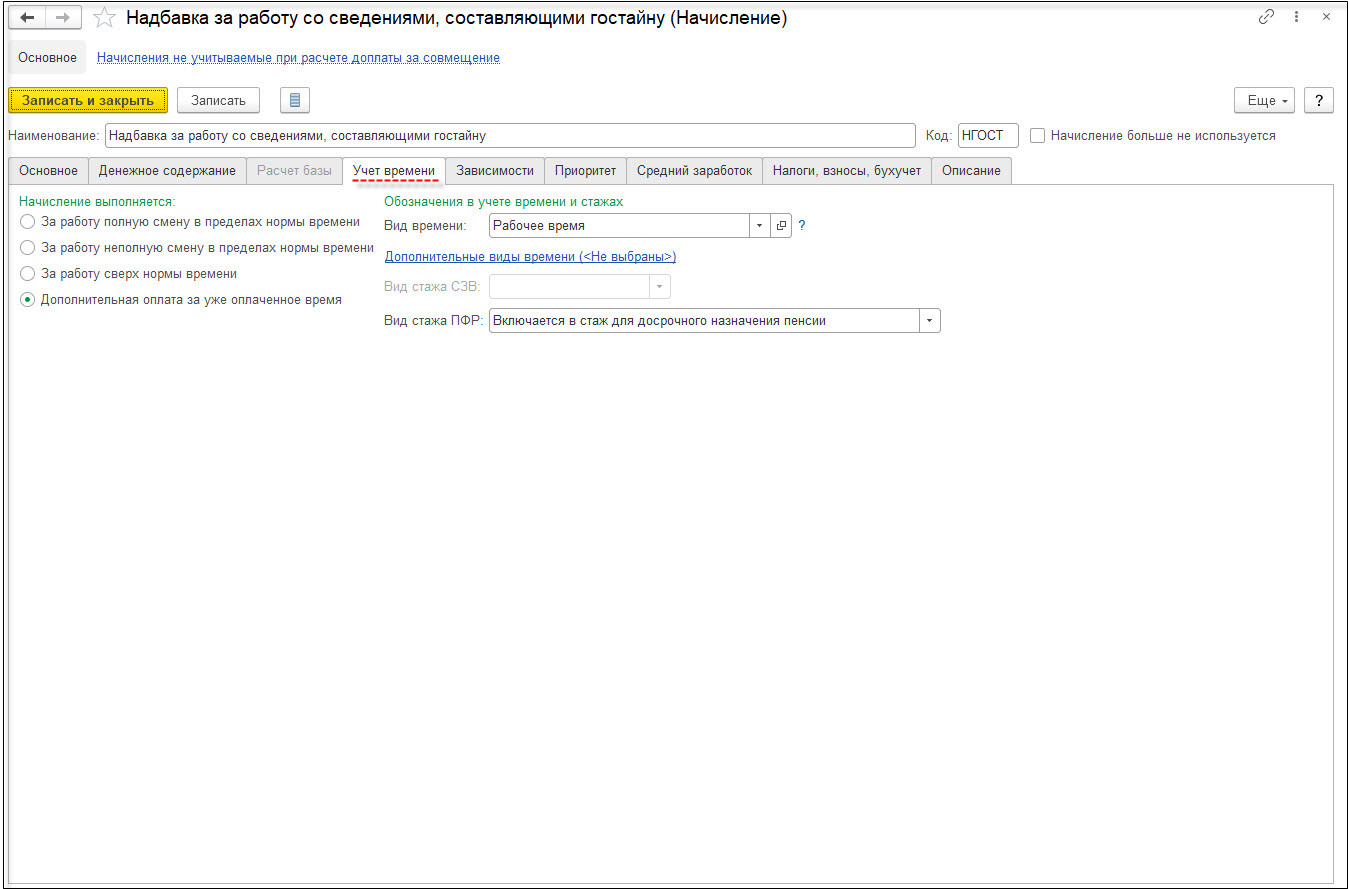Image resolution: width=1348 pixels, height=889 pixels.
Task: Select the Расчет базы tab
Action: (x=294, y=171)
